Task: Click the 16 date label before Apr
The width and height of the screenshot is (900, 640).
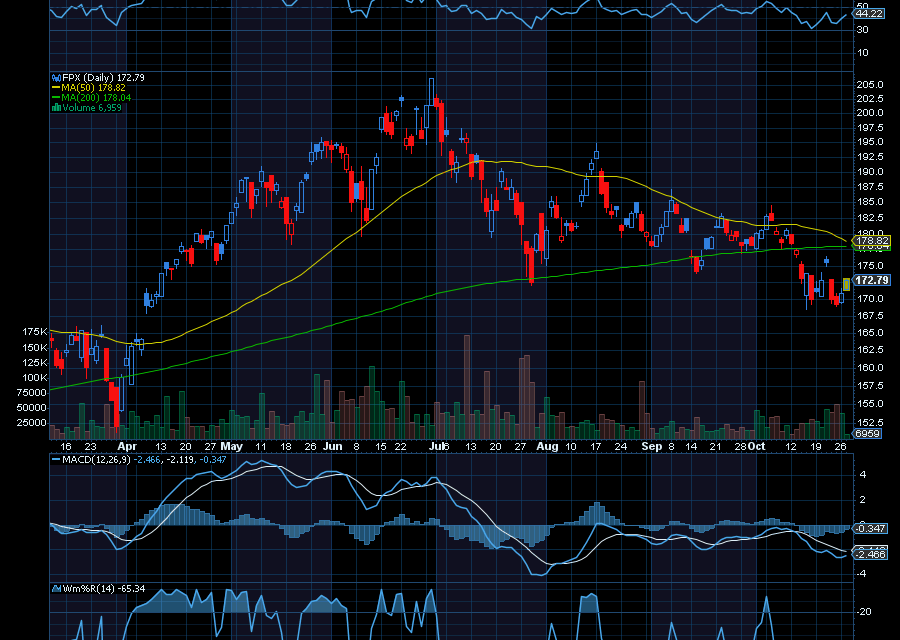Action: point(66,447)
